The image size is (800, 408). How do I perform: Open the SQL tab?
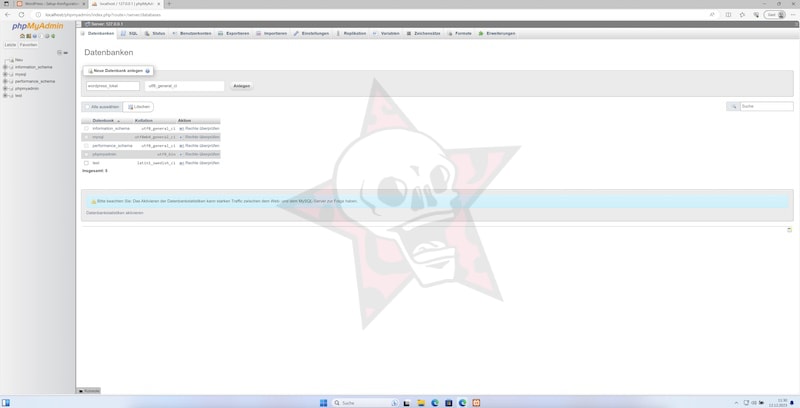click(130, 34)
